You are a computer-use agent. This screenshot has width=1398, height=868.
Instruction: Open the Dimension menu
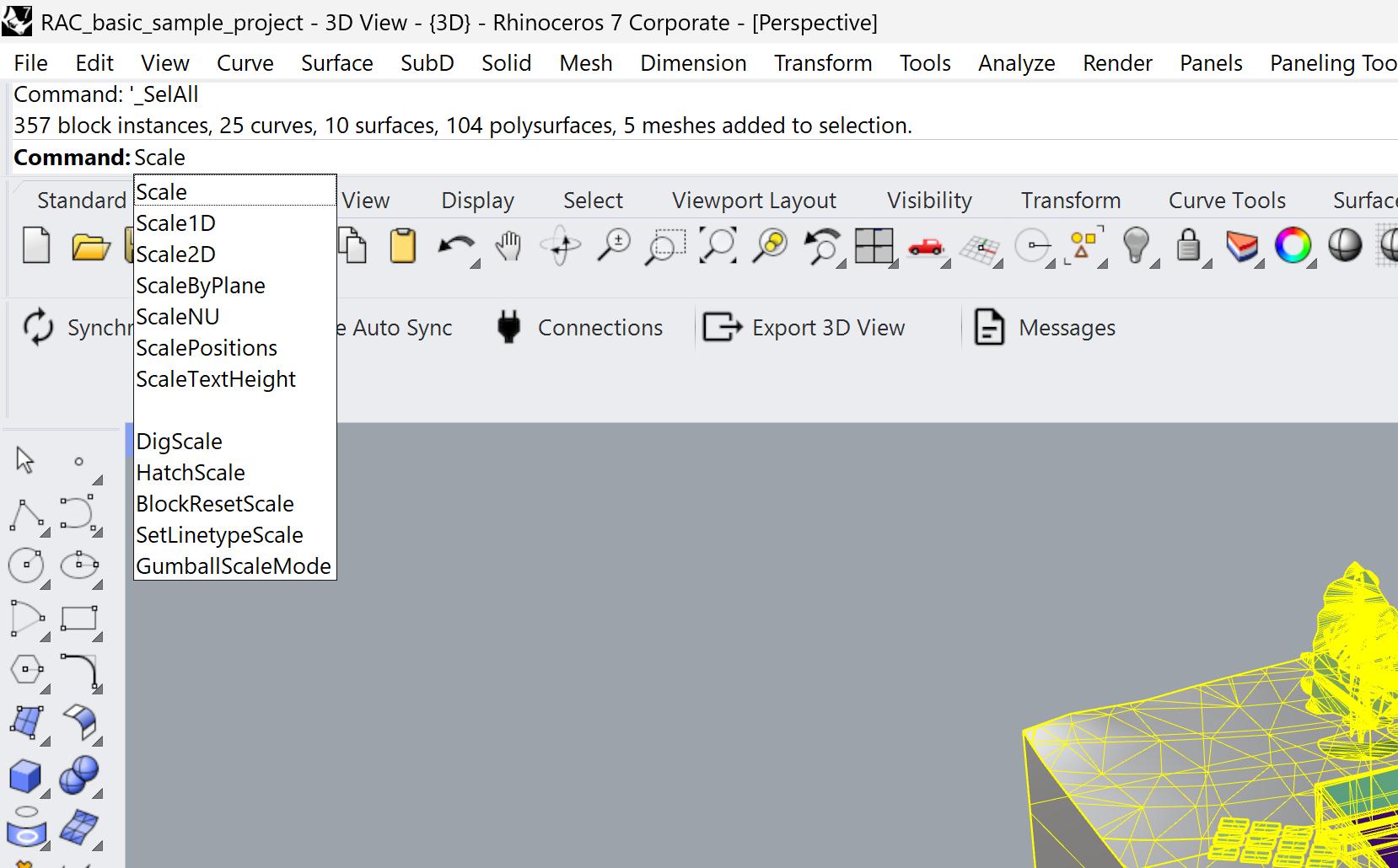[x=693, y=63]
